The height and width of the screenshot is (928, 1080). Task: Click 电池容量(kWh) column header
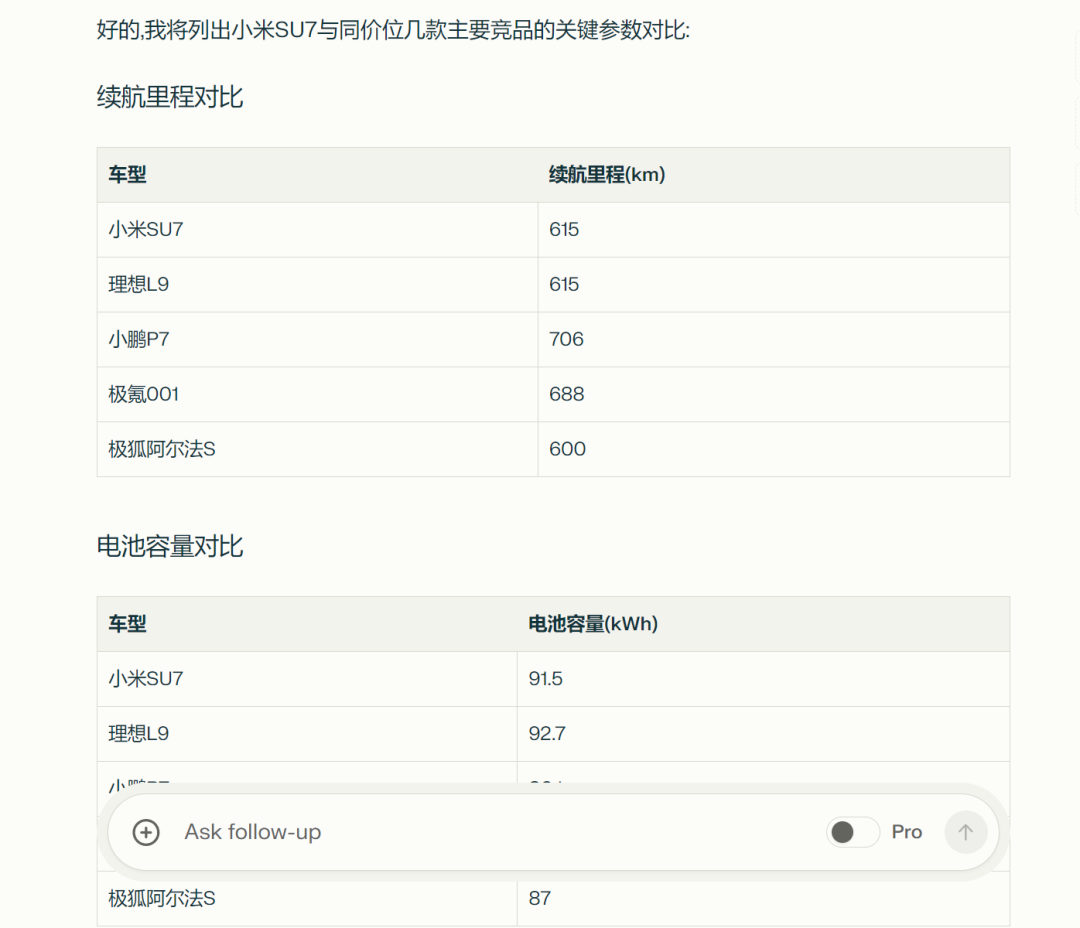click(x=593, y=624)
